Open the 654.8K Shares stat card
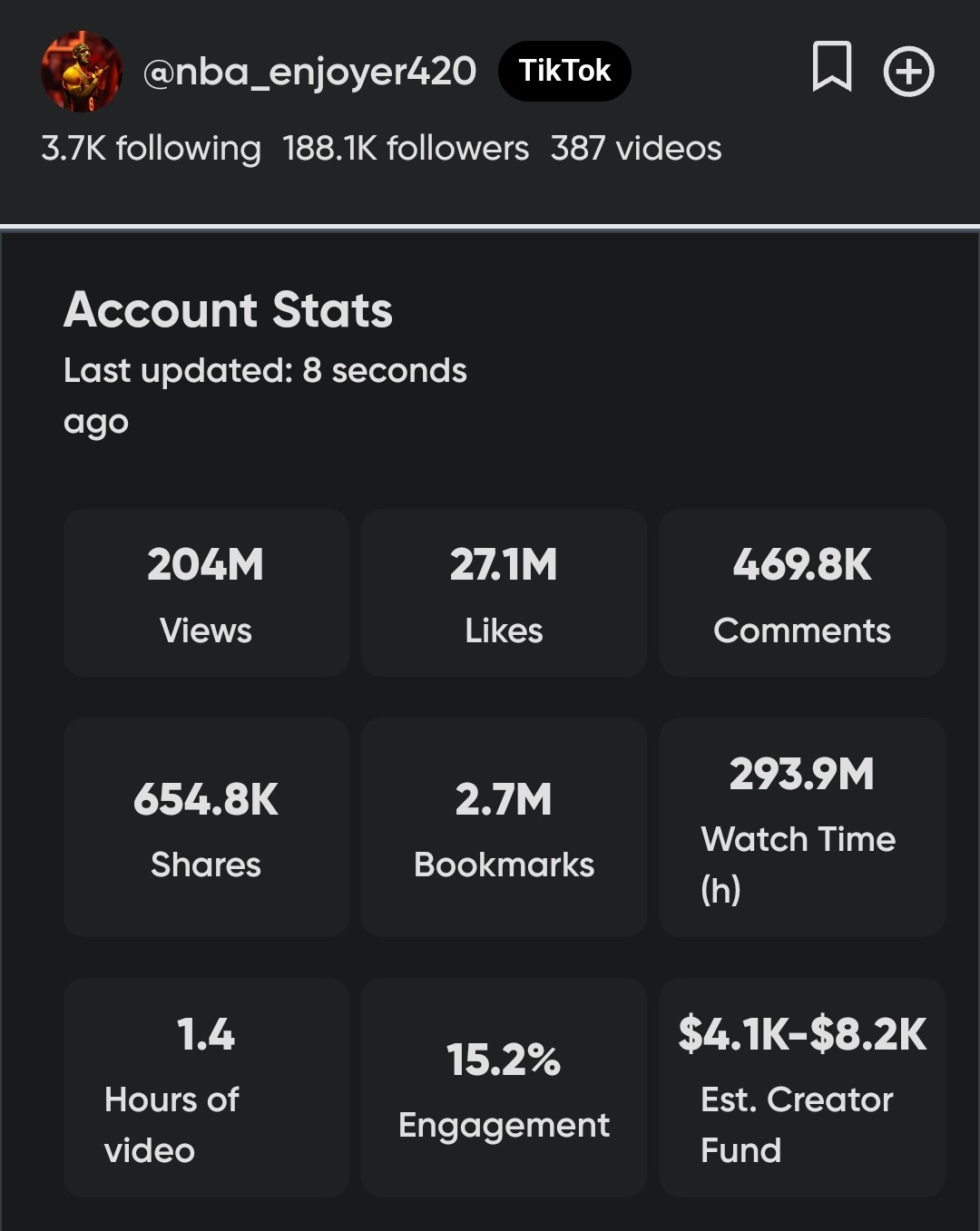The width and height of the screenshot is (980, 1231). (x=206, y=827)
